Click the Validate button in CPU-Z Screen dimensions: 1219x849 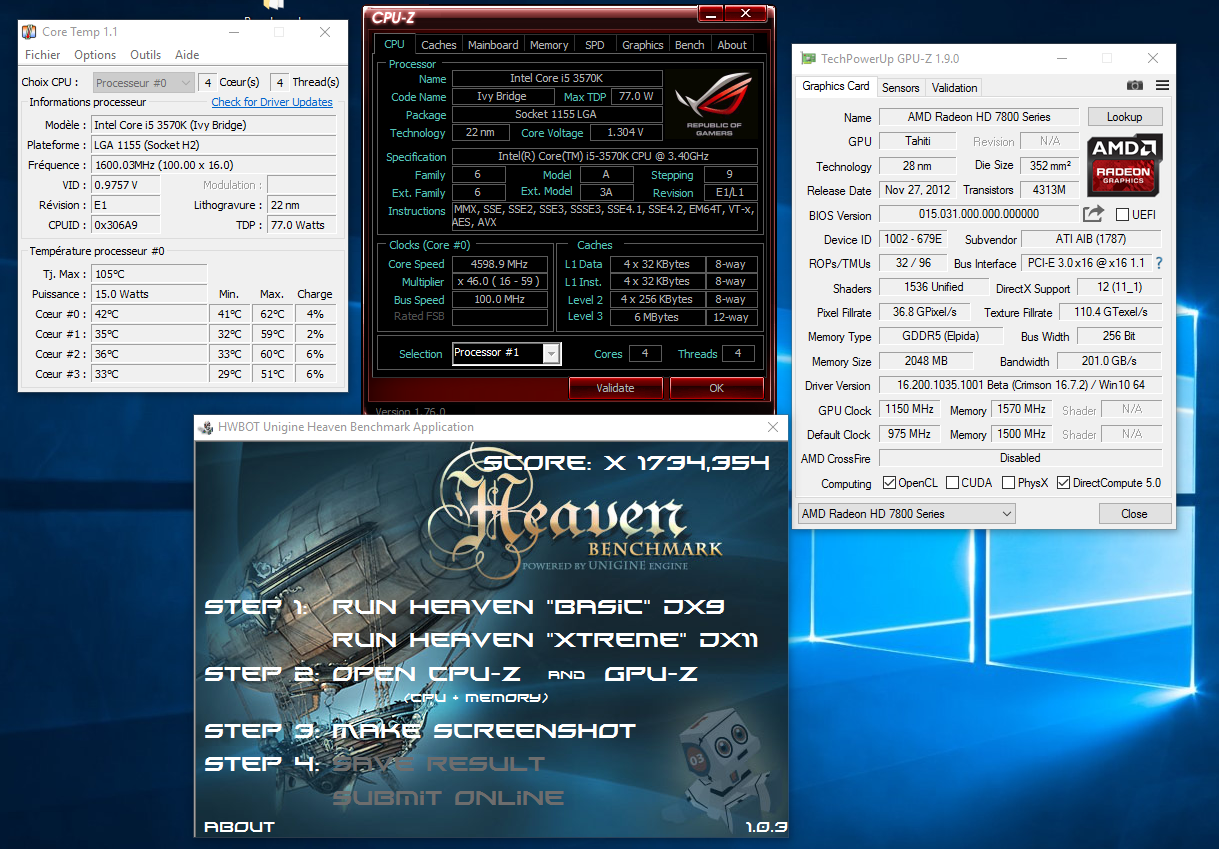pos(615,388)
